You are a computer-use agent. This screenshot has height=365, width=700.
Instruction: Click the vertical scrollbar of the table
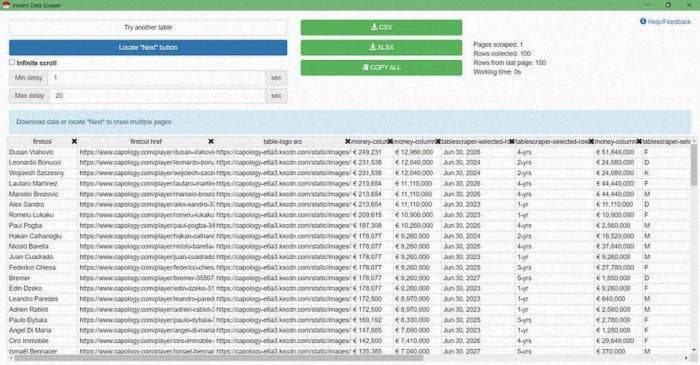(x=693, y=165)
